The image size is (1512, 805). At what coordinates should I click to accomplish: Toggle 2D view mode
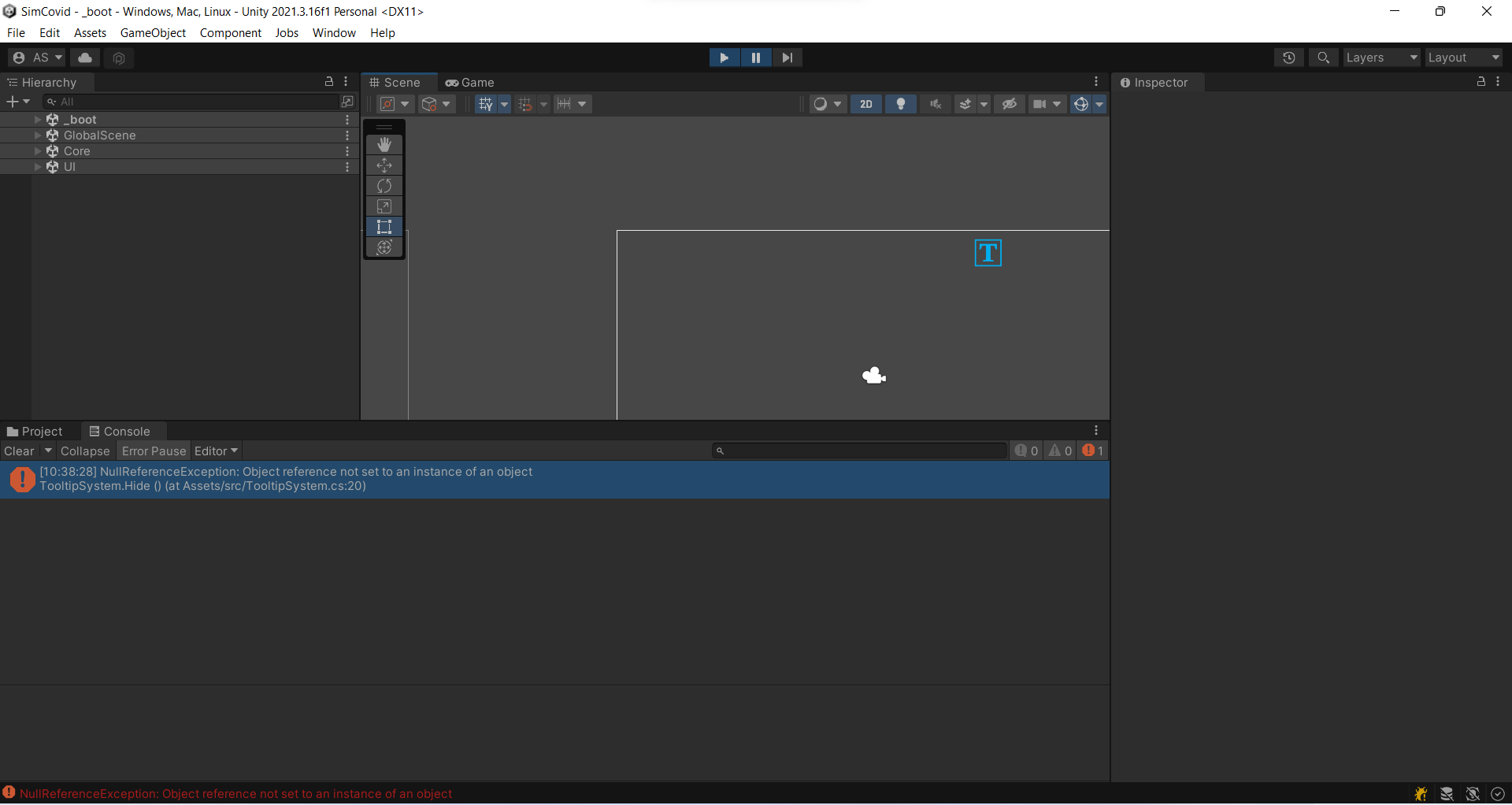865,103
